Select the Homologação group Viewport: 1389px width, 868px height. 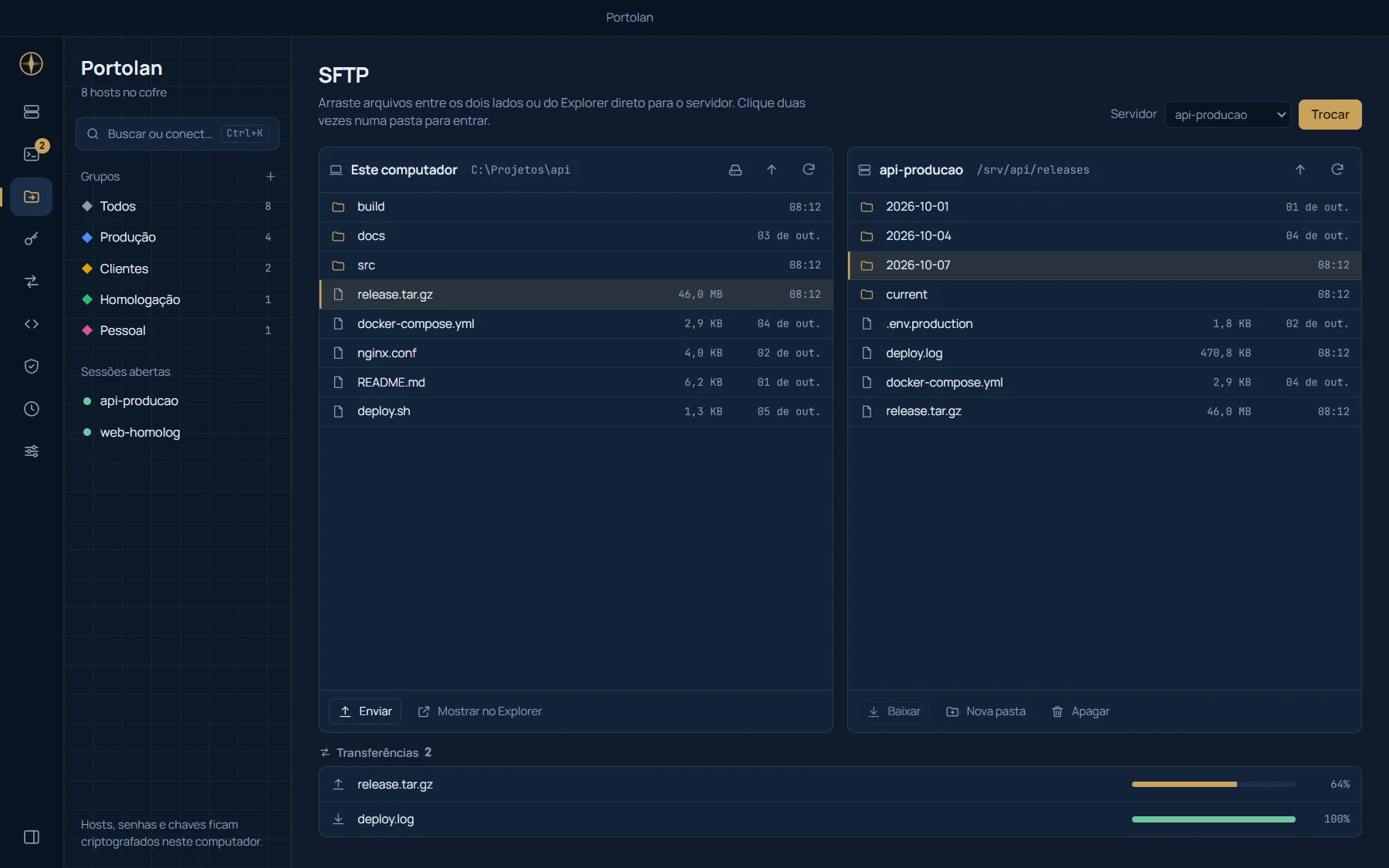point(177,299)
